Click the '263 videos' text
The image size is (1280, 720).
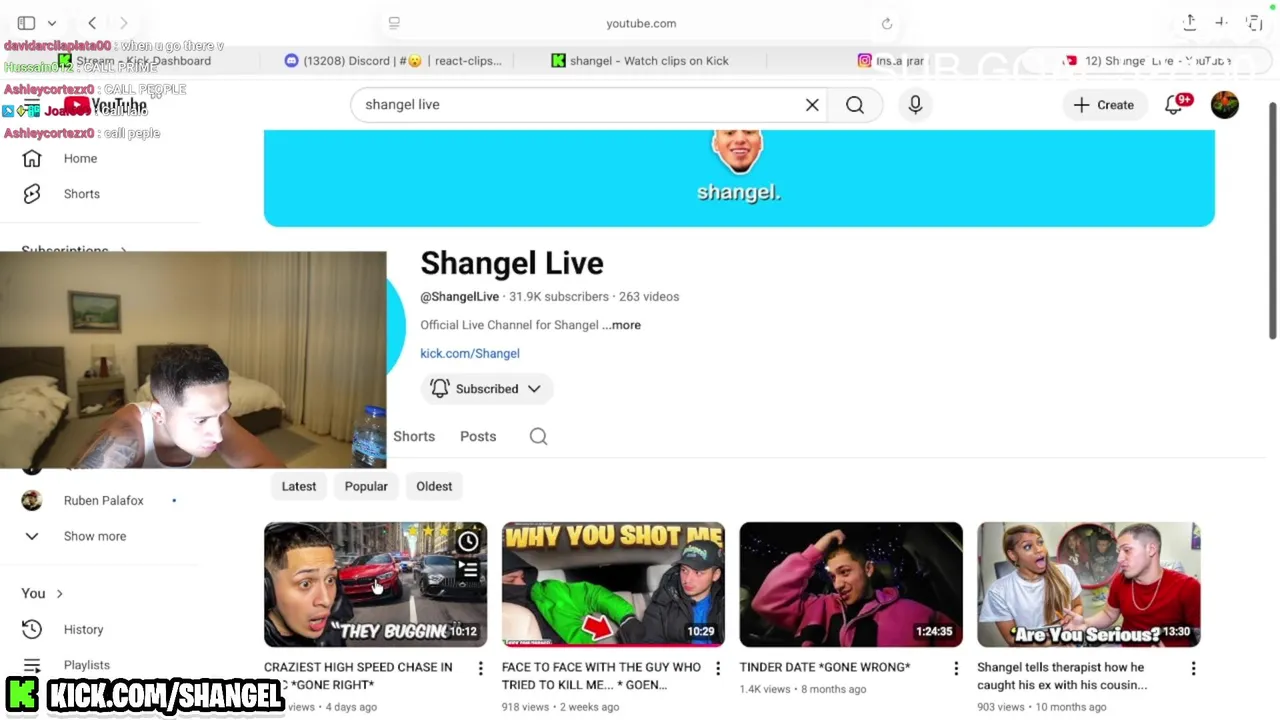click(x=649, y=297)
